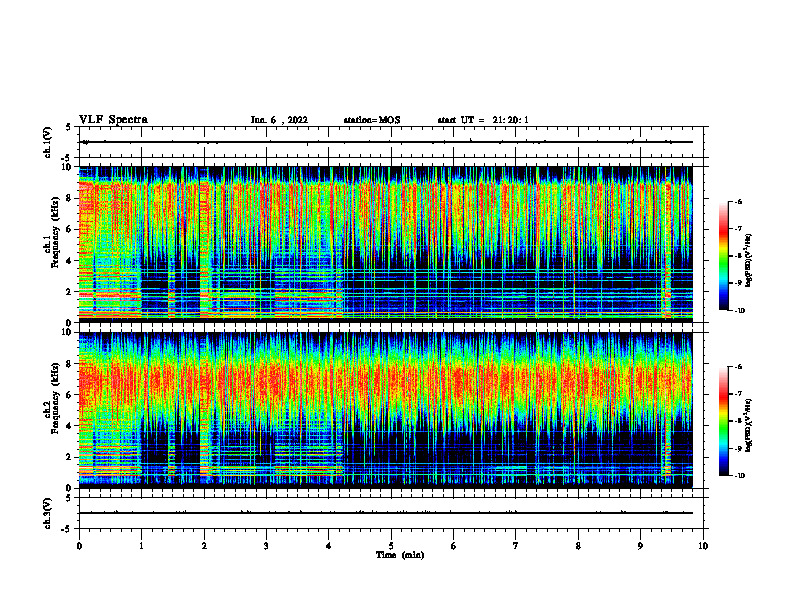Click the "-6" label on ch.2 color bar
792x612 pixels.
pos(738,367)
